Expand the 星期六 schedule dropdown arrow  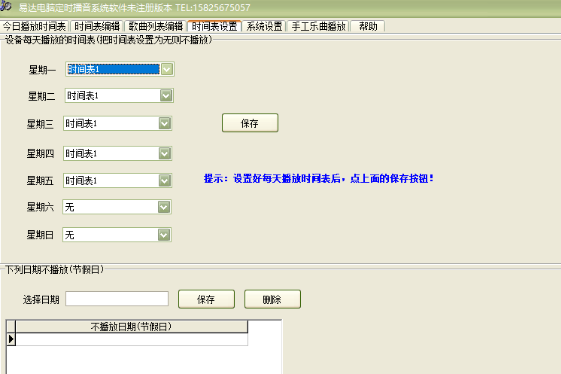tap(164, 207)
